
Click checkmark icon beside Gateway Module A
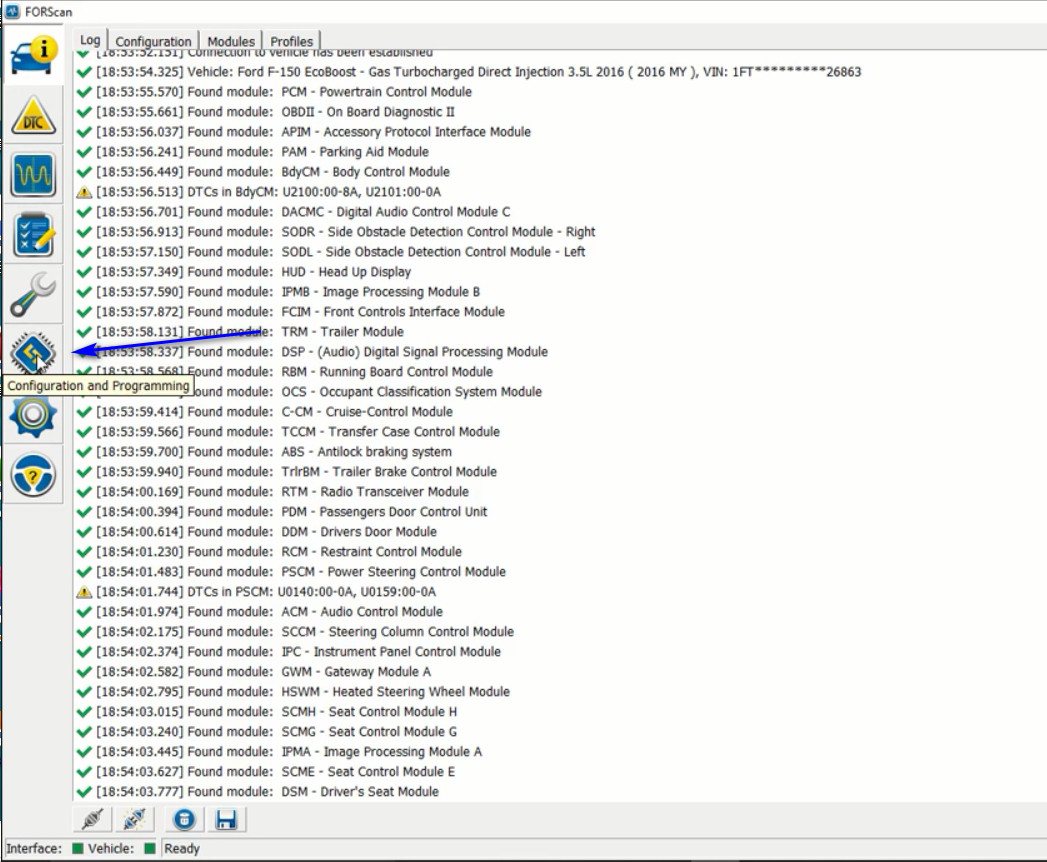coord(84,672)
